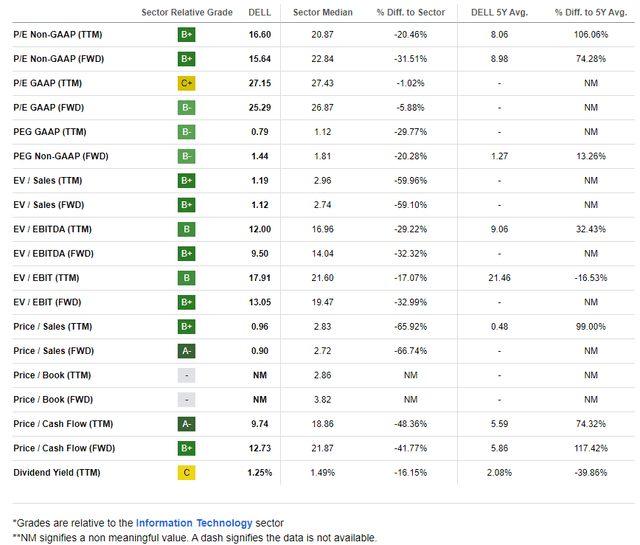The height and width of the screenshot is (545, 640).
Task: Click the B- grade badge for P/E GAAP (FWD)
Action: point(187,108)
